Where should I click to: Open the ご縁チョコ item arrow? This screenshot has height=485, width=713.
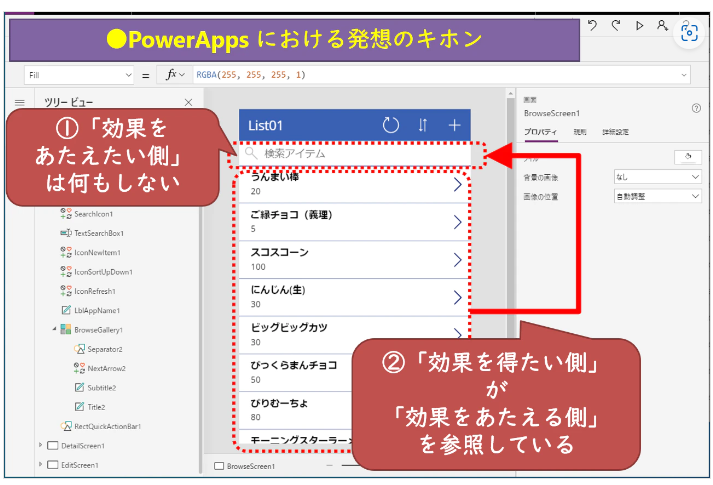457,222
